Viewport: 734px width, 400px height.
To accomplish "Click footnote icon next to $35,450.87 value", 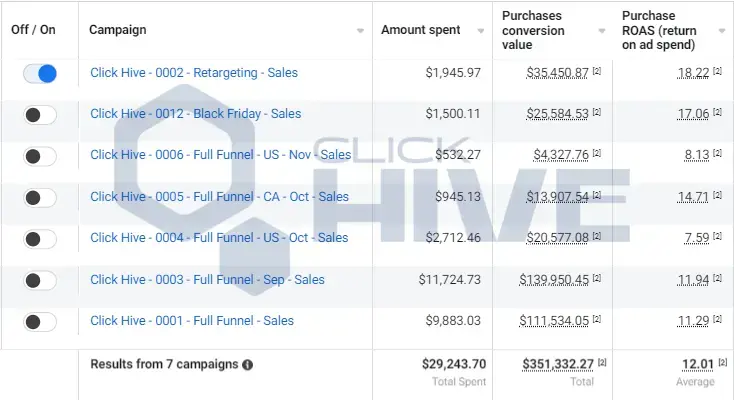I will [x=596, y=72].
